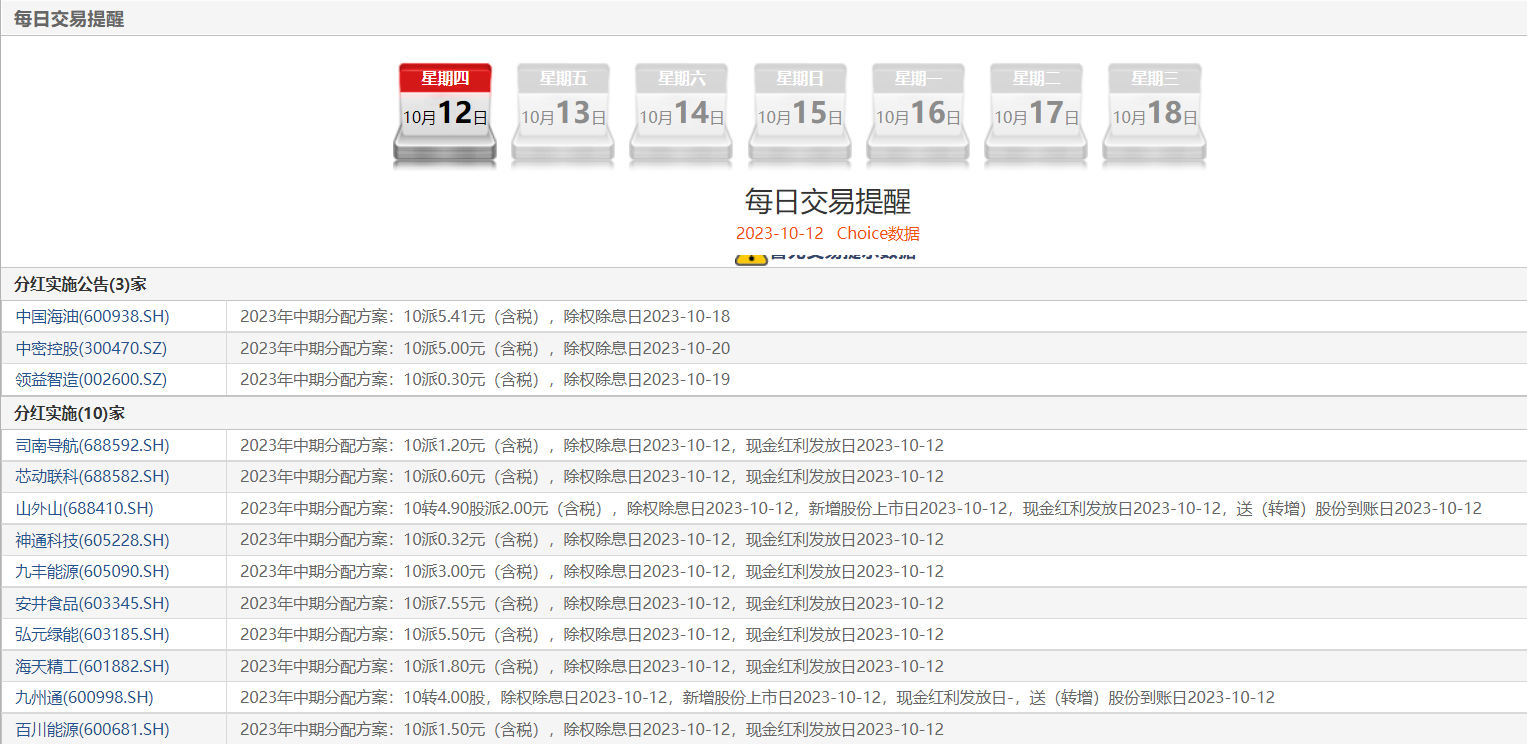This screenshot has height=744, width=1527.
Task: Open 山外山(688410.SH) stock link
Action: (84, 509)
